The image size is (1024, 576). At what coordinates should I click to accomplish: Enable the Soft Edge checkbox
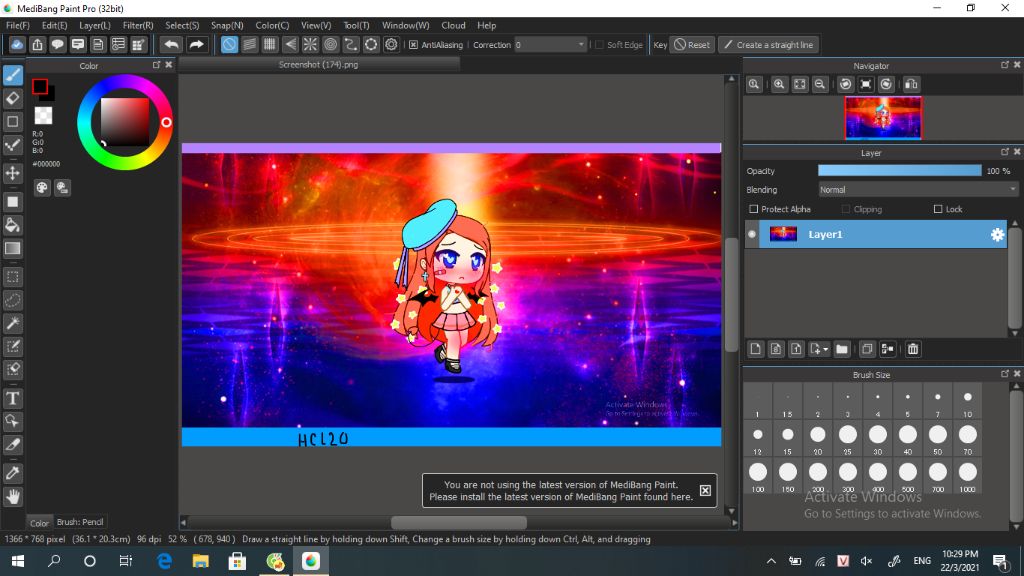coord(599,45)
